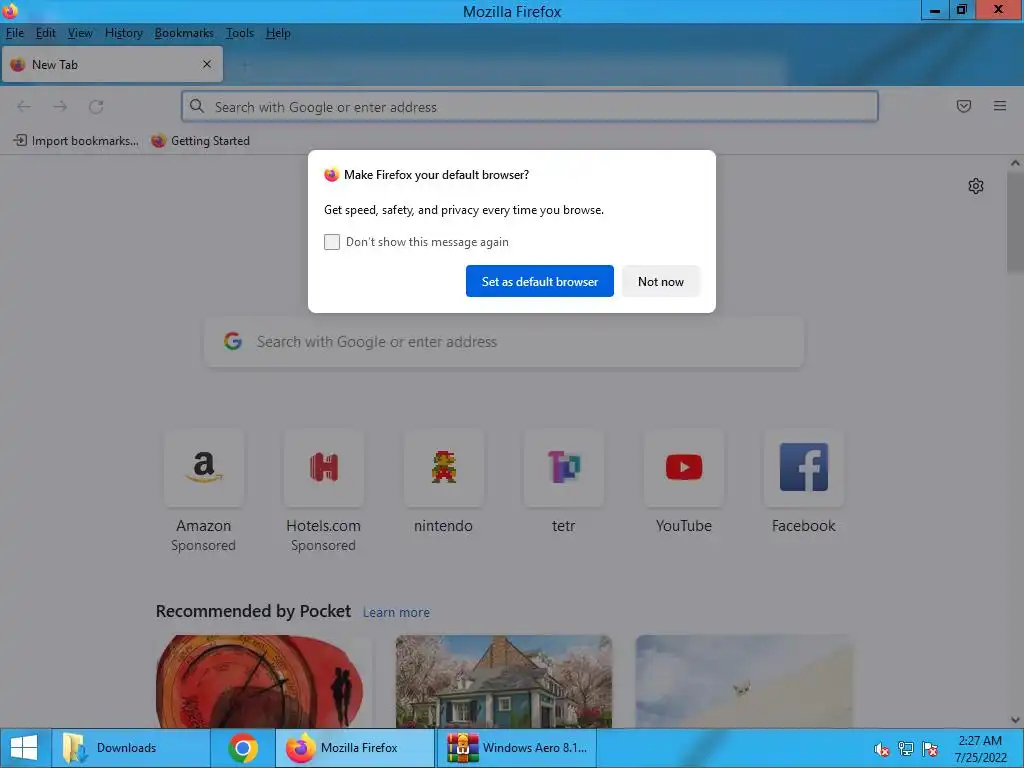Image resolution: width=1024 pixels, height=768 pixels.
Task: Click the Pocket Learn more link
Action: coord(396,613)
